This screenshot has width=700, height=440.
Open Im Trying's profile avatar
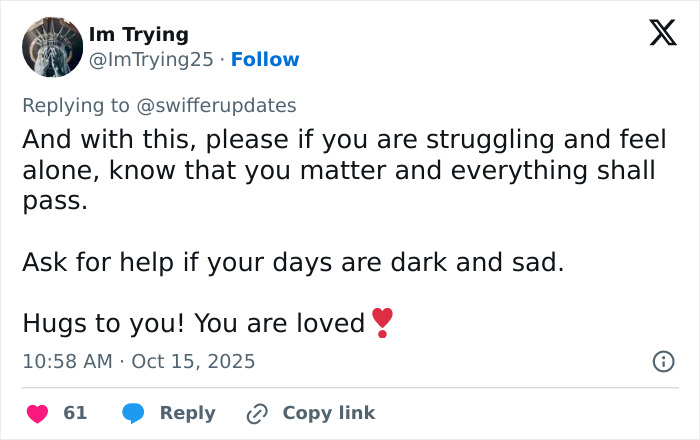click(x=52, y=47)
